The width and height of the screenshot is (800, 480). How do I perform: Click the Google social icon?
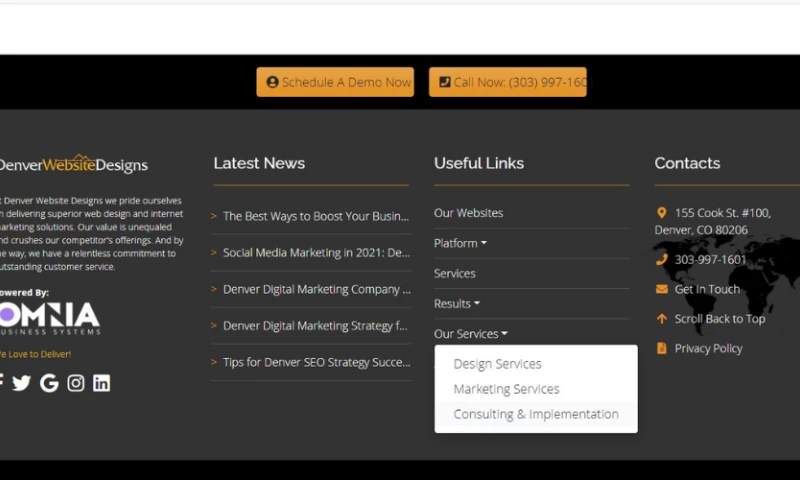48,383
